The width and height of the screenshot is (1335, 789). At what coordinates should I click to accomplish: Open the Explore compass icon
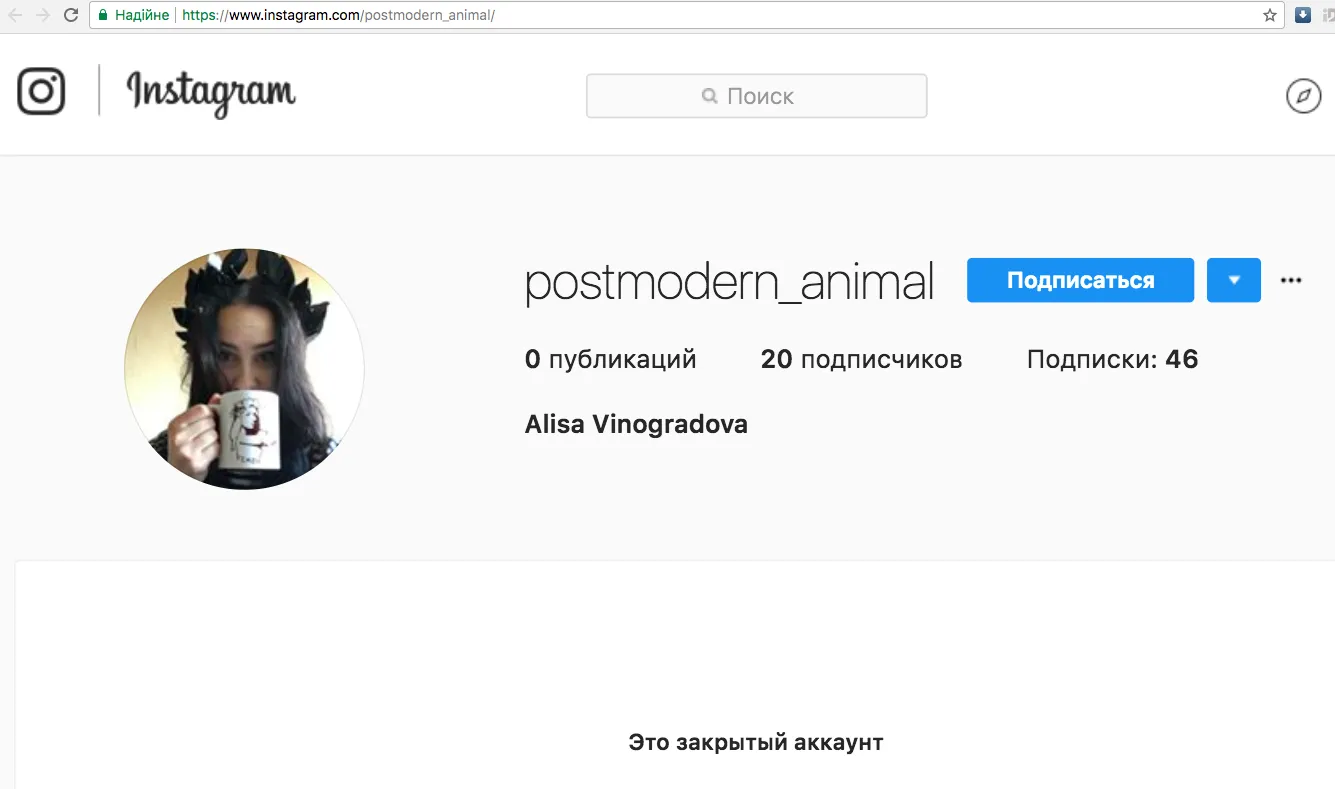tap(1303, 96)
